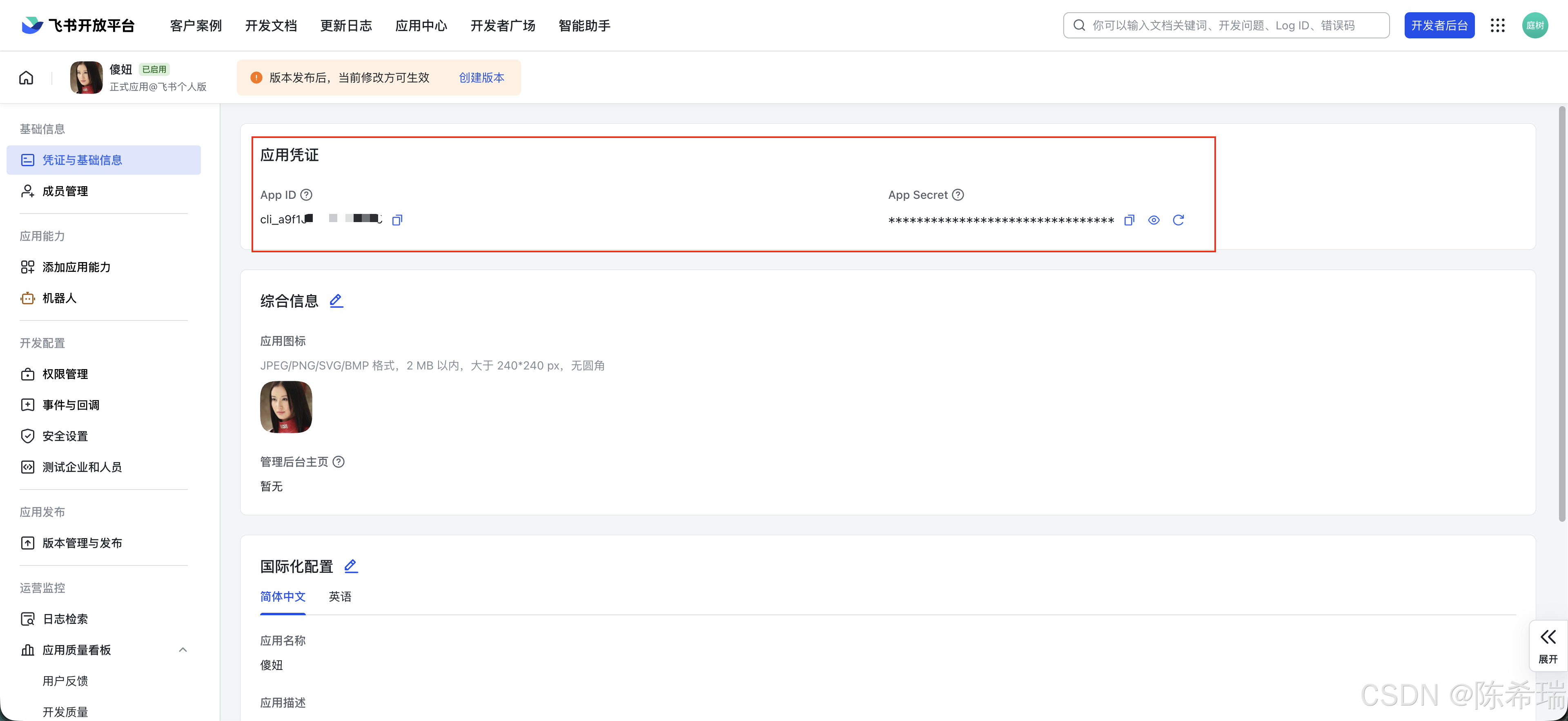
Task: Reveal the App Secret with eye icon
Action: (x=1154, y=220)
